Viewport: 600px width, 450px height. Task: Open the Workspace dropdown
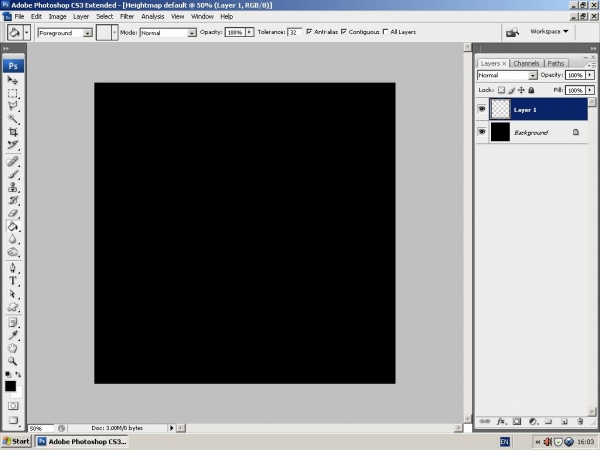[549, 31]
